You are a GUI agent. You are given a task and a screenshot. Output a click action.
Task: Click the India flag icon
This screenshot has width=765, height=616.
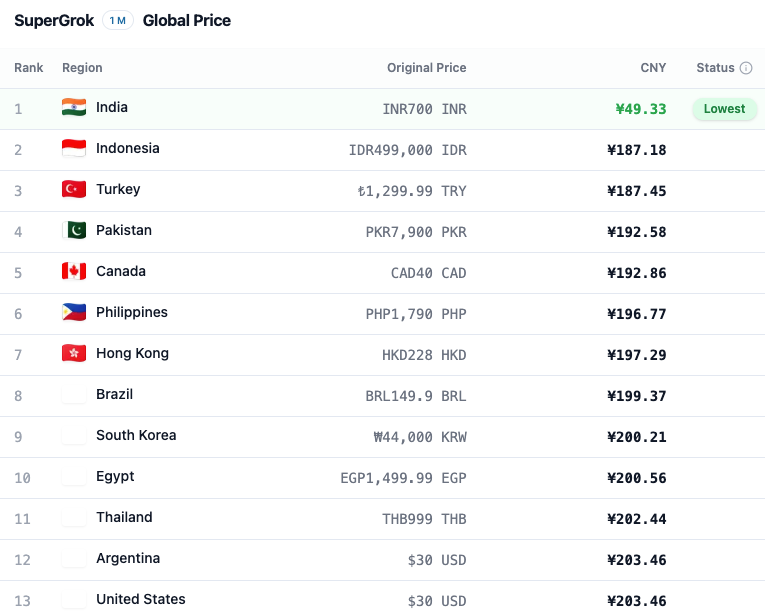tap(74, 107)
